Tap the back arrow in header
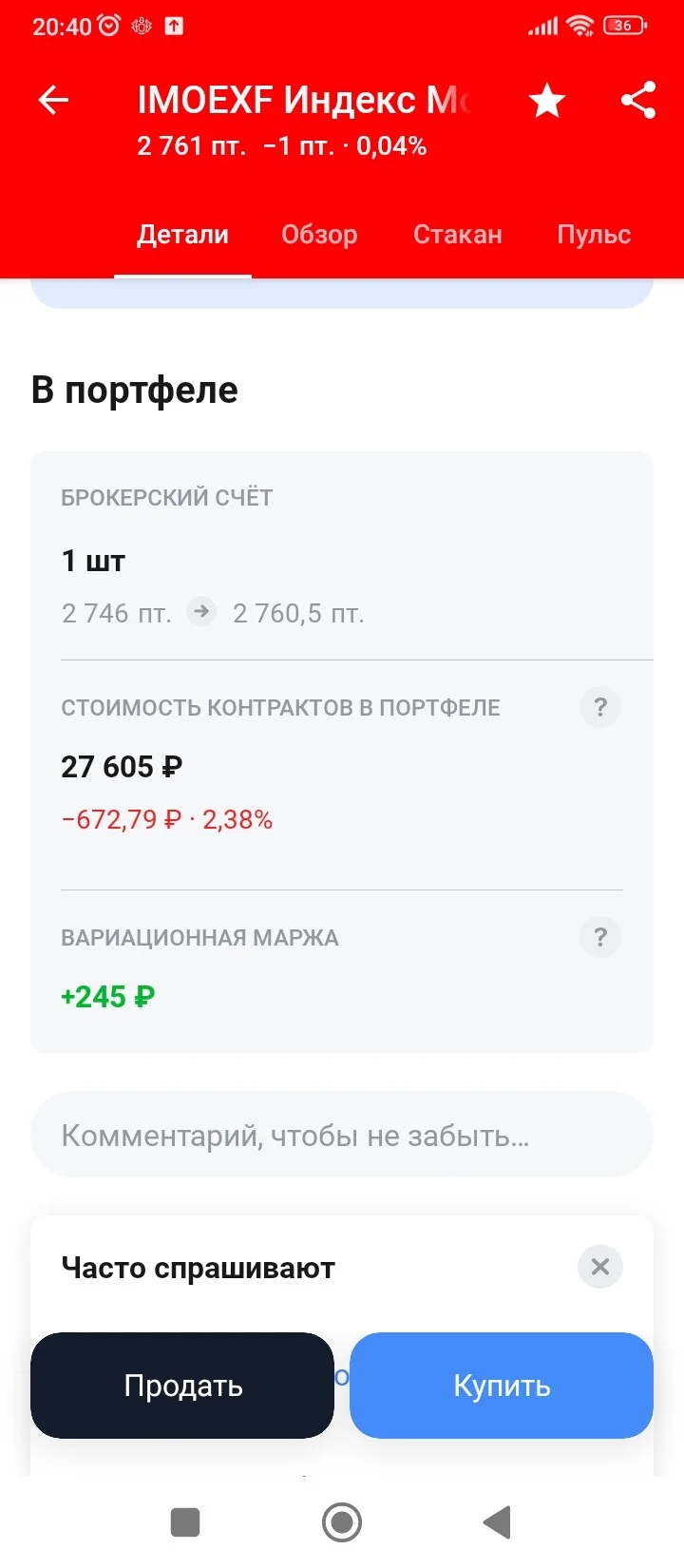This screenshot has height=1568, width=684. click(54, 100)
